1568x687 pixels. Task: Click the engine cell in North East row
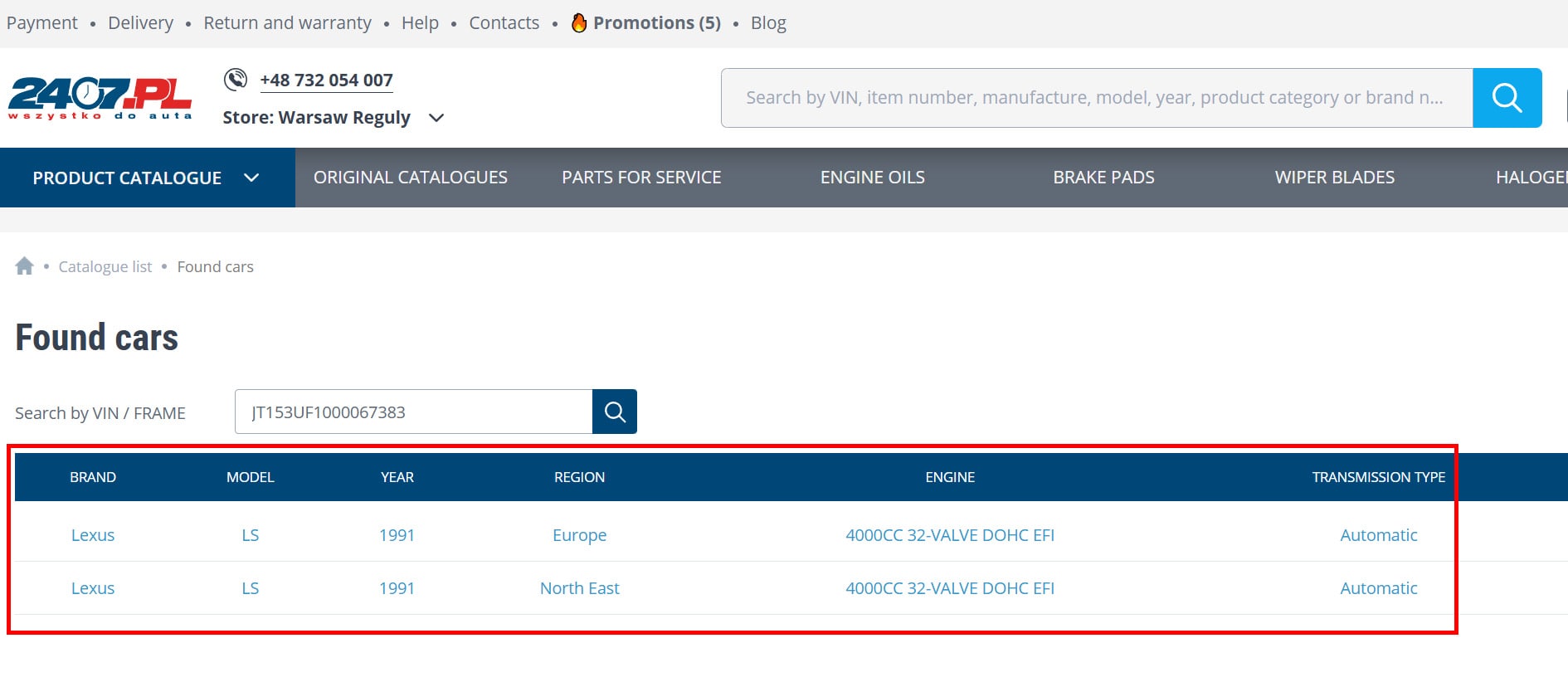click(950, 588)
